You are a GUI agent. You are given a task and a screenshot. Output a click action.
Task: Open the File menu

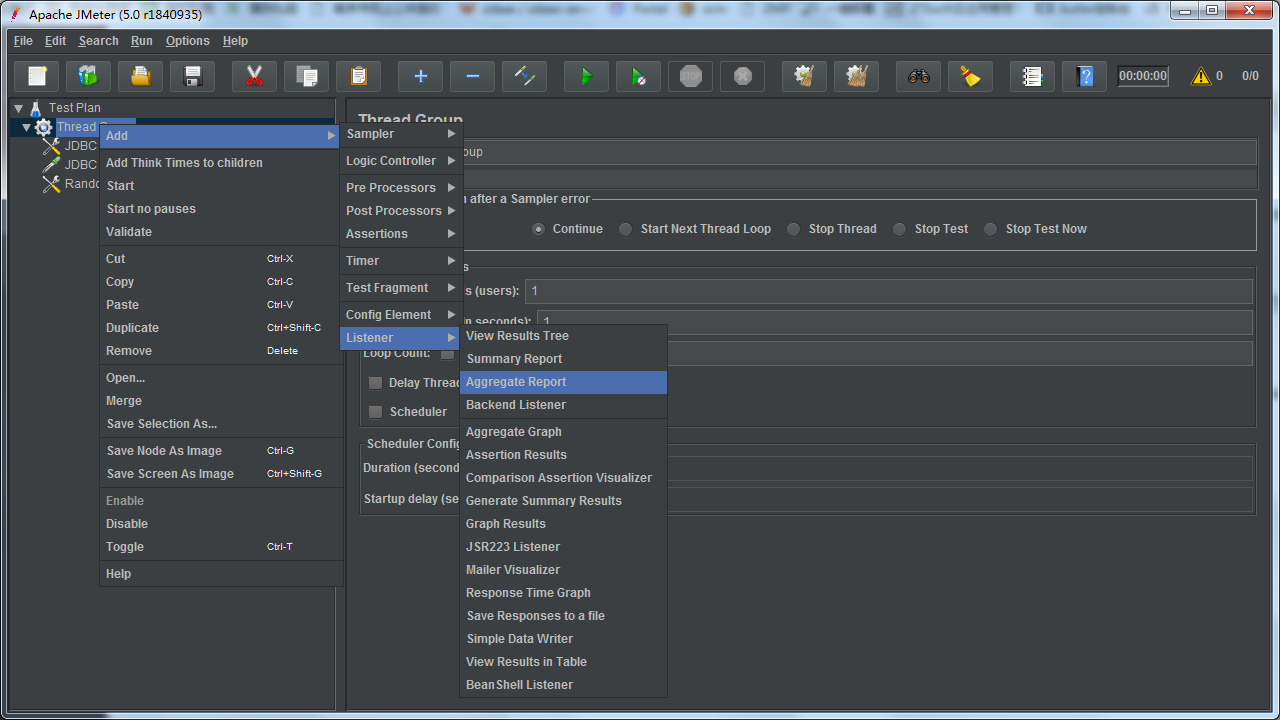(x=23, y=41)
